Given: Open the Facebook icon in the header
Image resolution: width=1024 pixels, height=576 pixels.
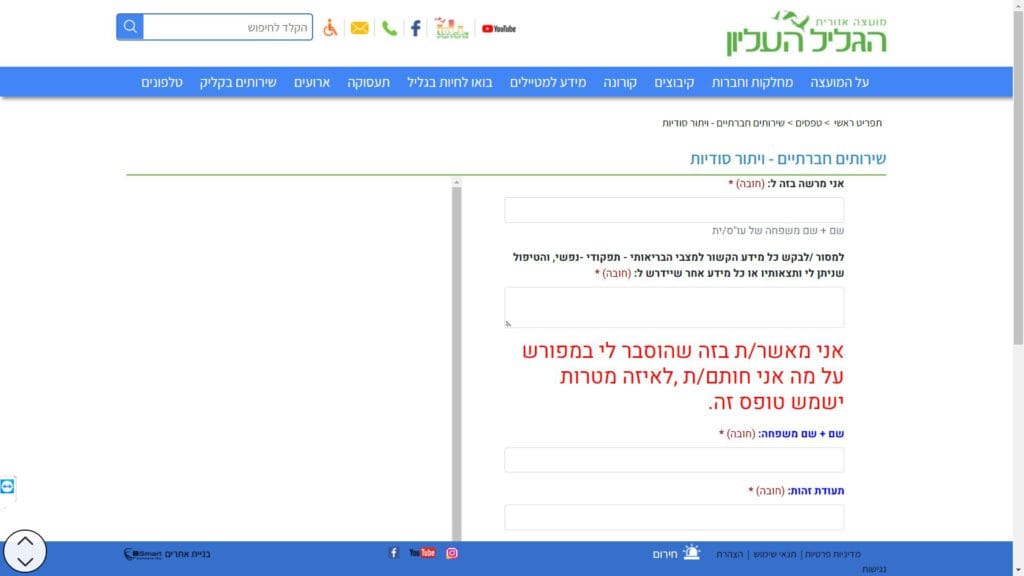Looking at the screenshot, I should tap(415, 28).
